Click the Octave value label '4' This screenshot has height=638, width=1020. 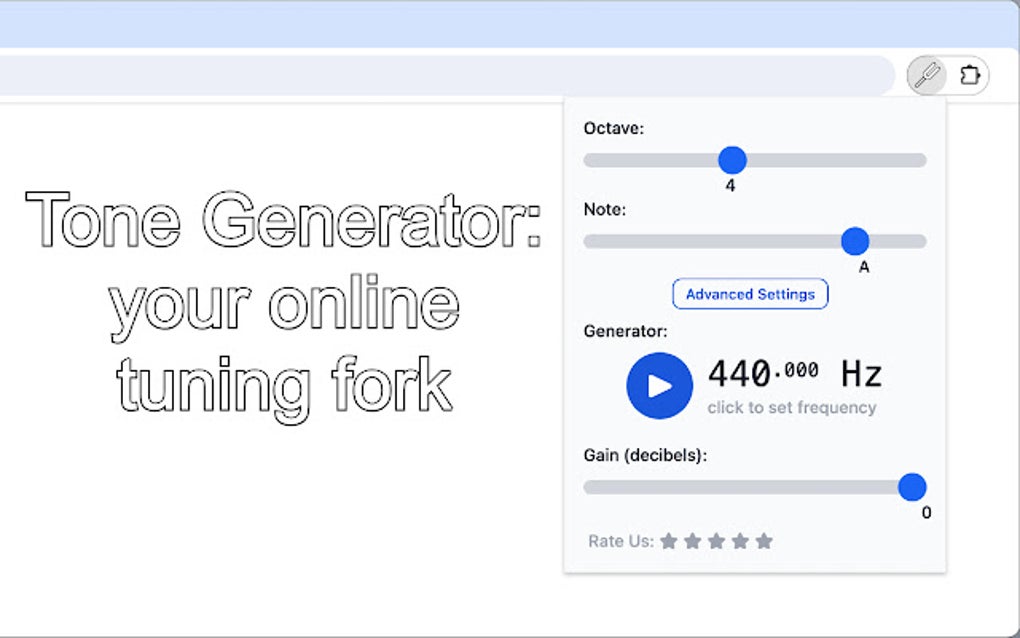(731, 185)
